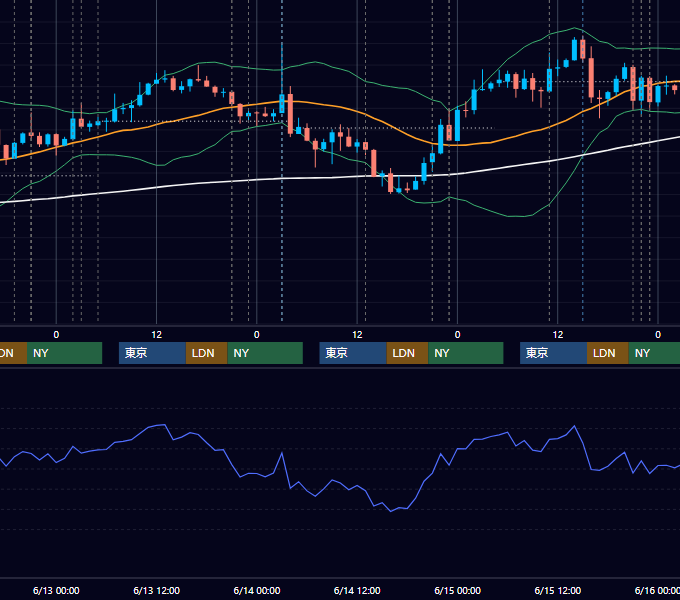Select the 東京 session block for 6/14

(353, 353)
